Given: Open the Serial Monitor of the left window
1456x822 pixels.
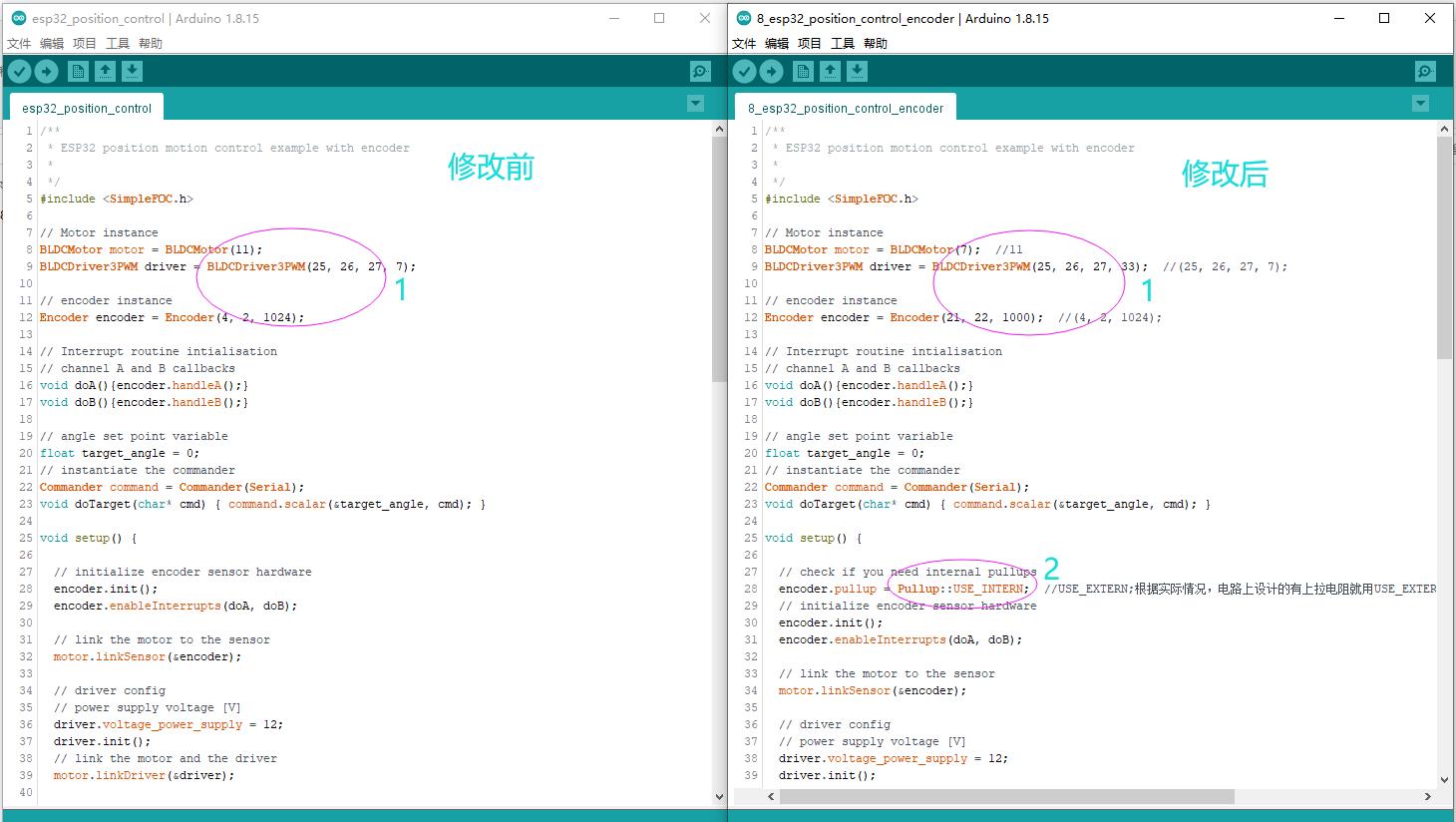Looking at the screenshot, I should [x=699, y=70].
